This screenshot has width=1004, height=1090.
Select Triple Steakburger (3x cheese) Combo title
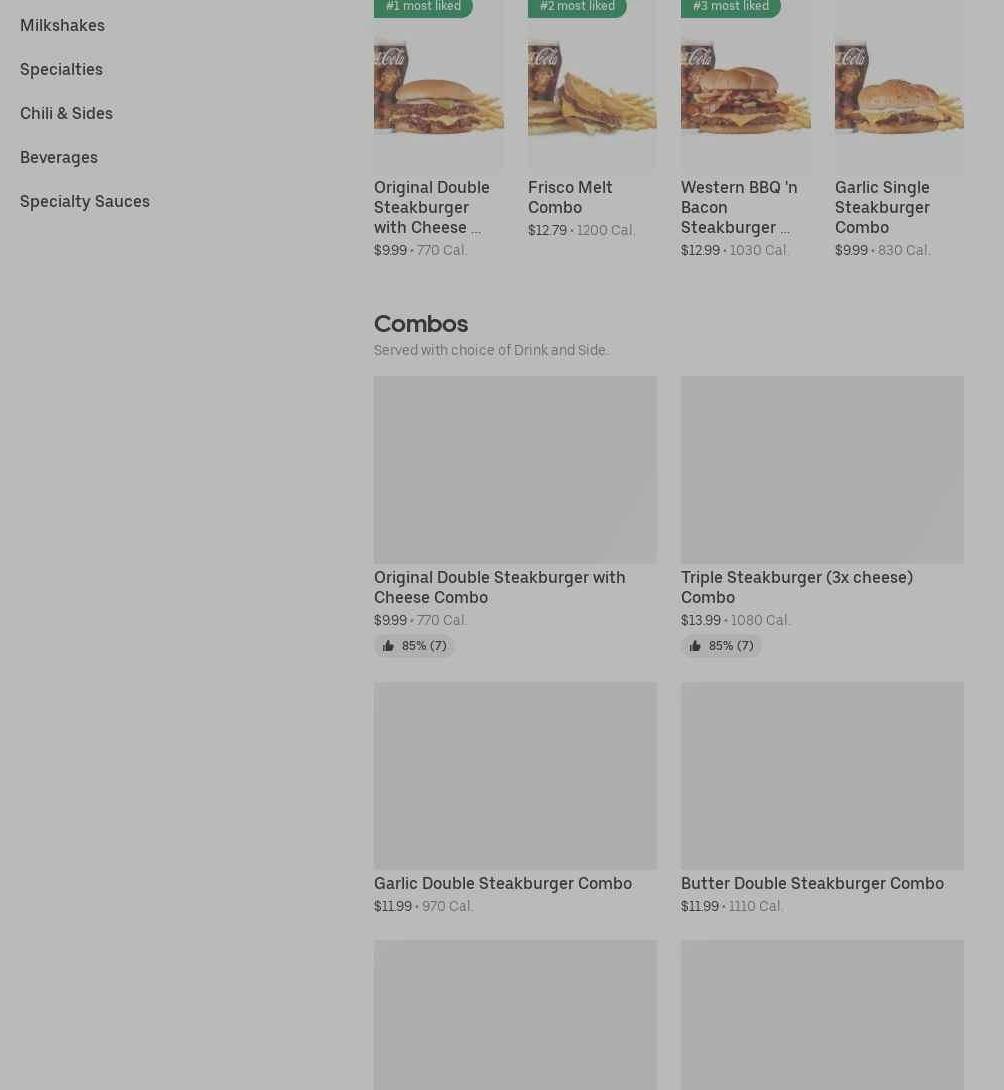click(x=797, y=587)
